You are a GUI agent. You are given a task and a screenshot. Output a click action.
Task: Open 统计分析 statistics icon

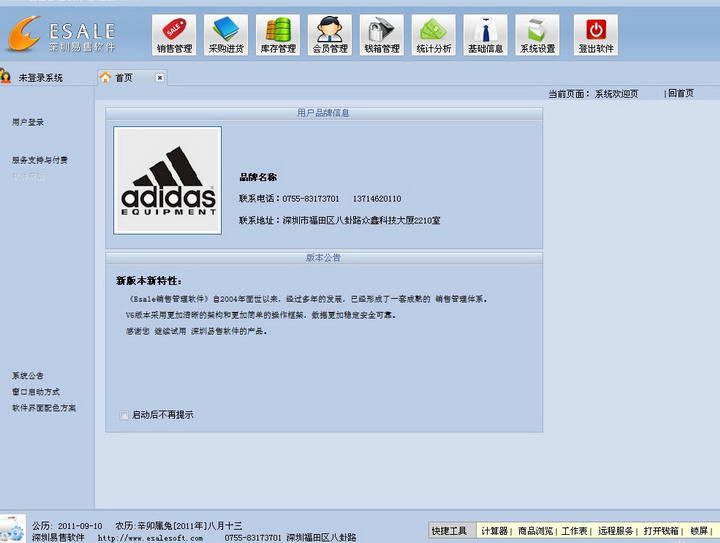click(433, 35)
